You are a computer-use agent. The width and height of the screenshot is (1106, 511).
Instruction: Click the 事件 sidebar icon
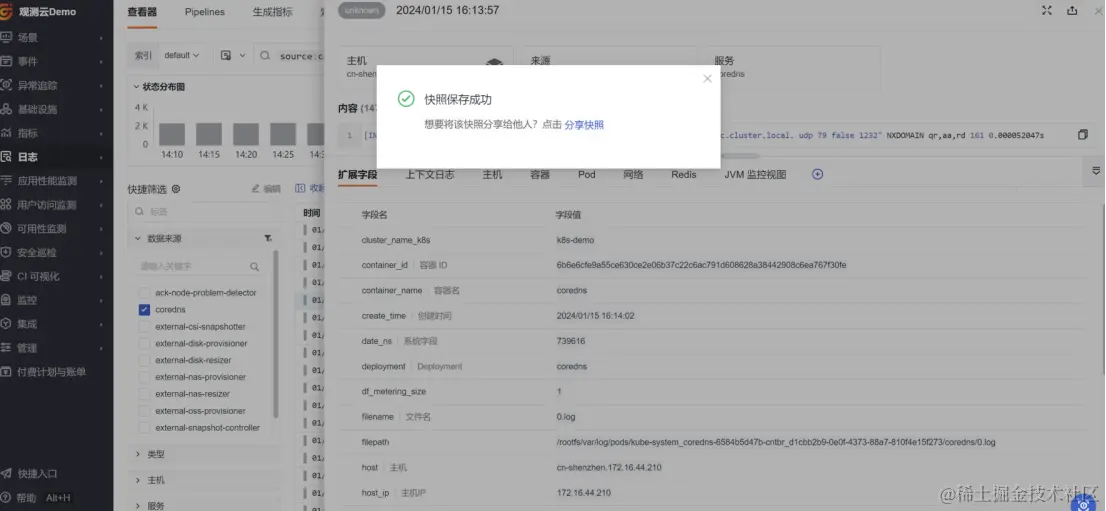(x=6, y=61)
